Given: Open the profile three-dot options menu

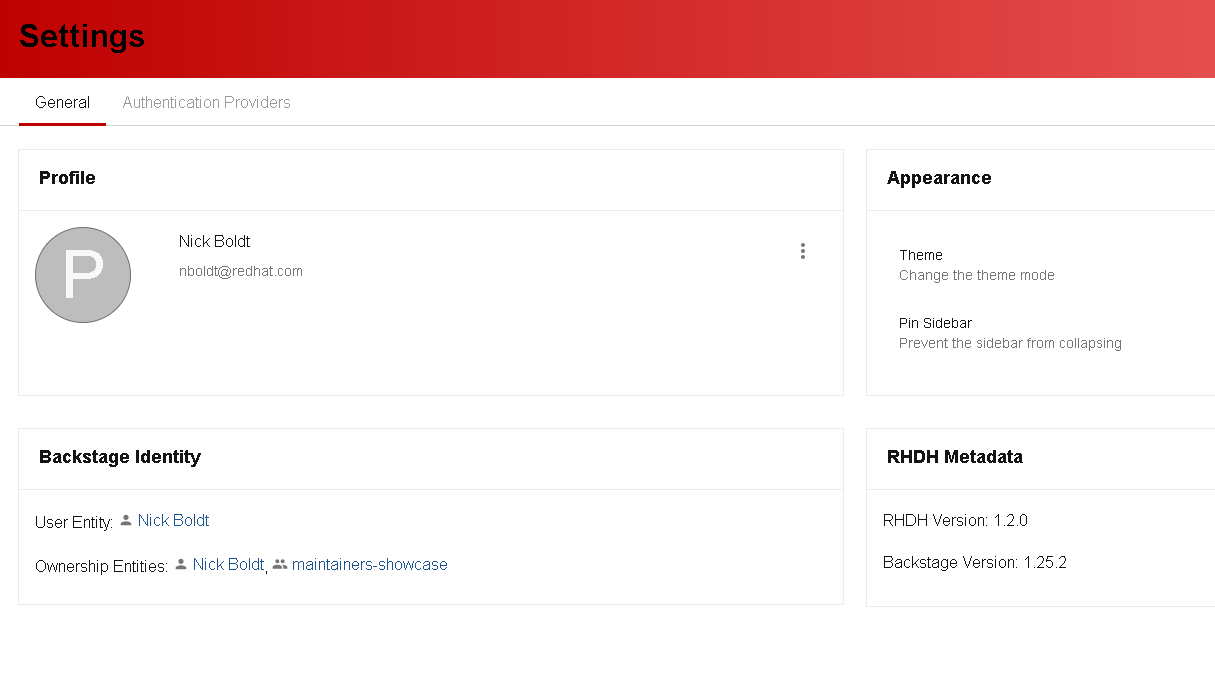Looking at the screenshot, I should [802, 251].
